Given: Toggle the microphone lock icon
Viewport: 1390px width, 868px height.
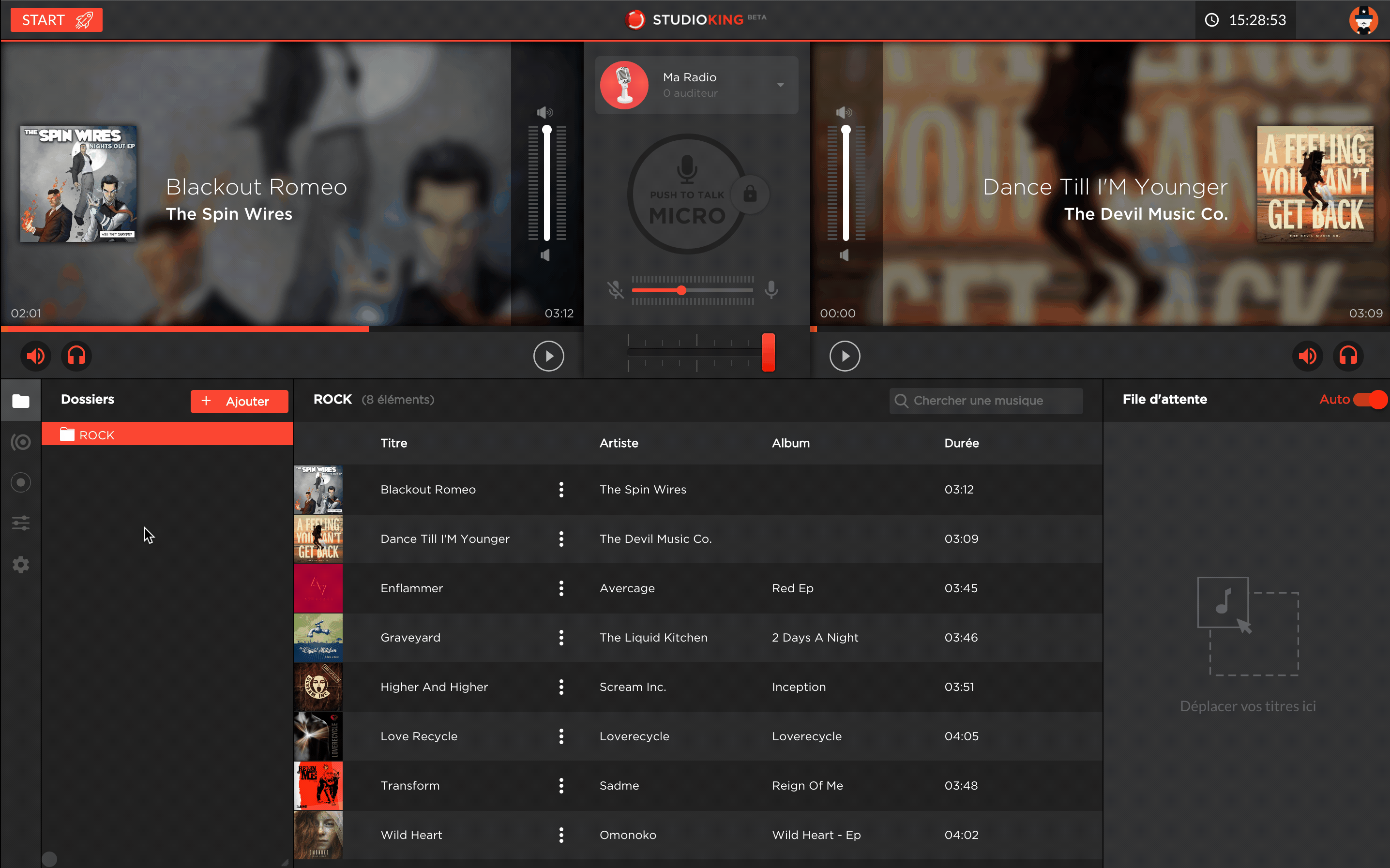Looking at the screenshot, I should coord(750,194).
